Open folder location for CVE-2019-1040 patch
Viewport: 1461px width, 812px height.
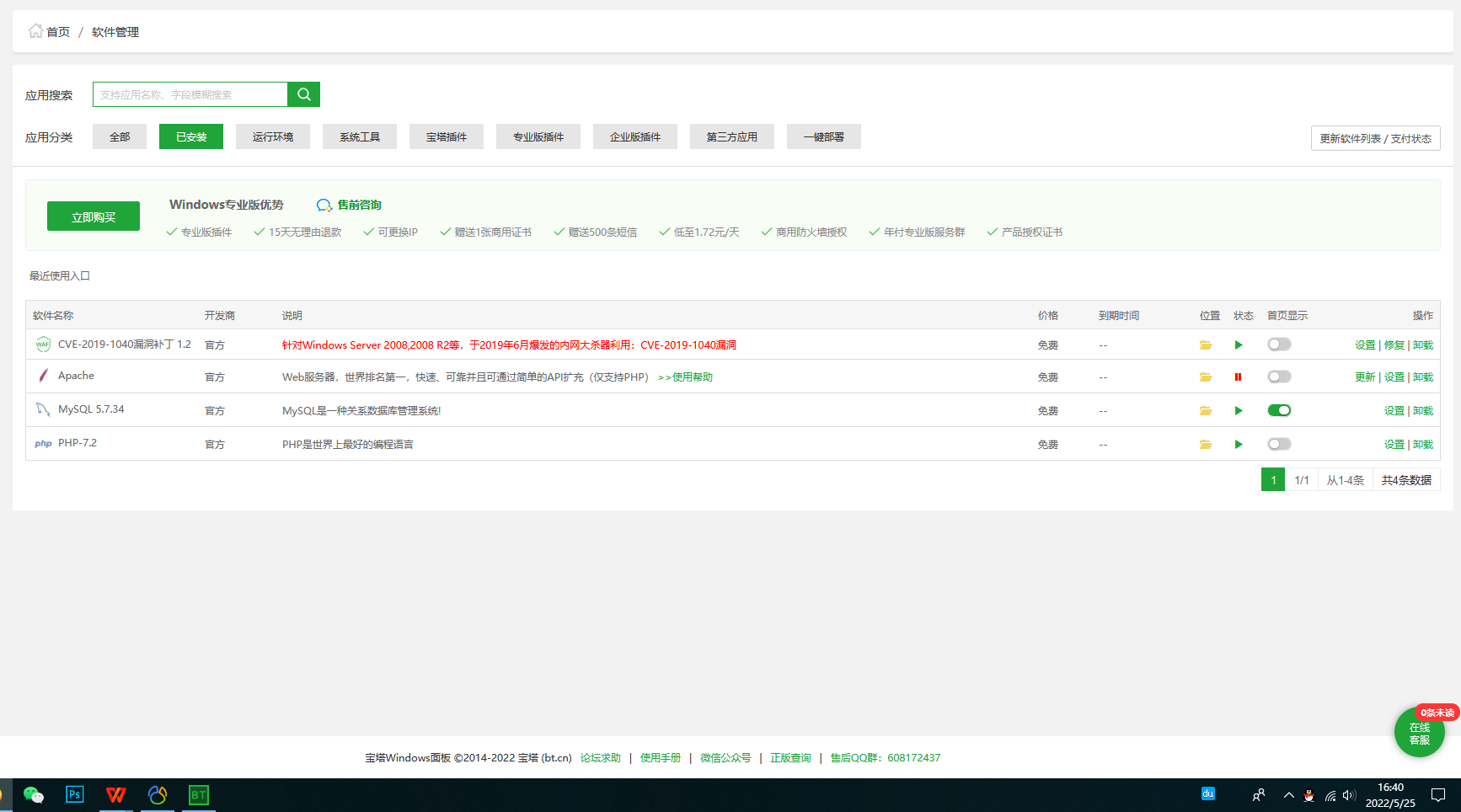point(1206,345)
